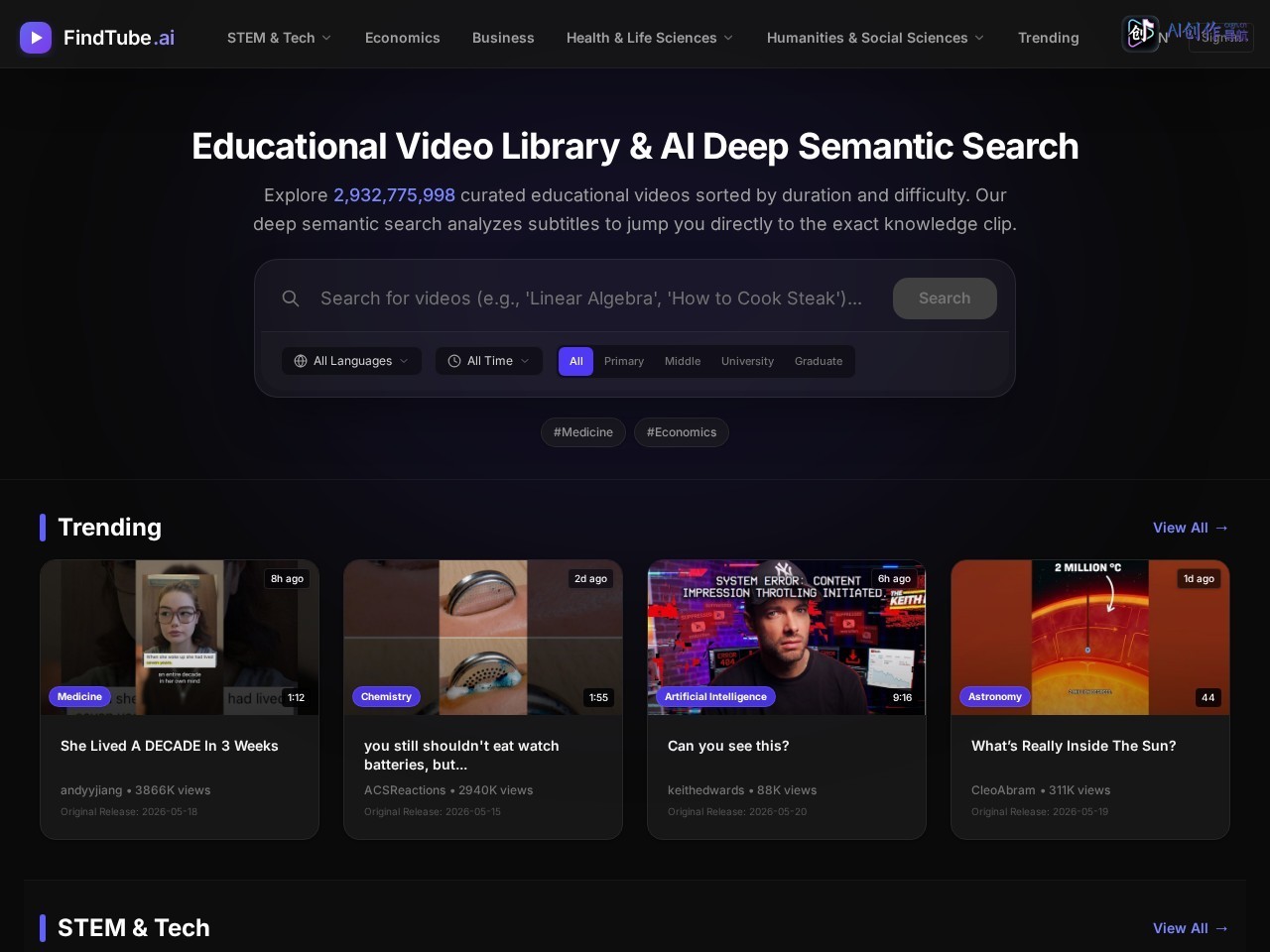Click the Search button
The image size is (1270, 952).
point(945,298)
